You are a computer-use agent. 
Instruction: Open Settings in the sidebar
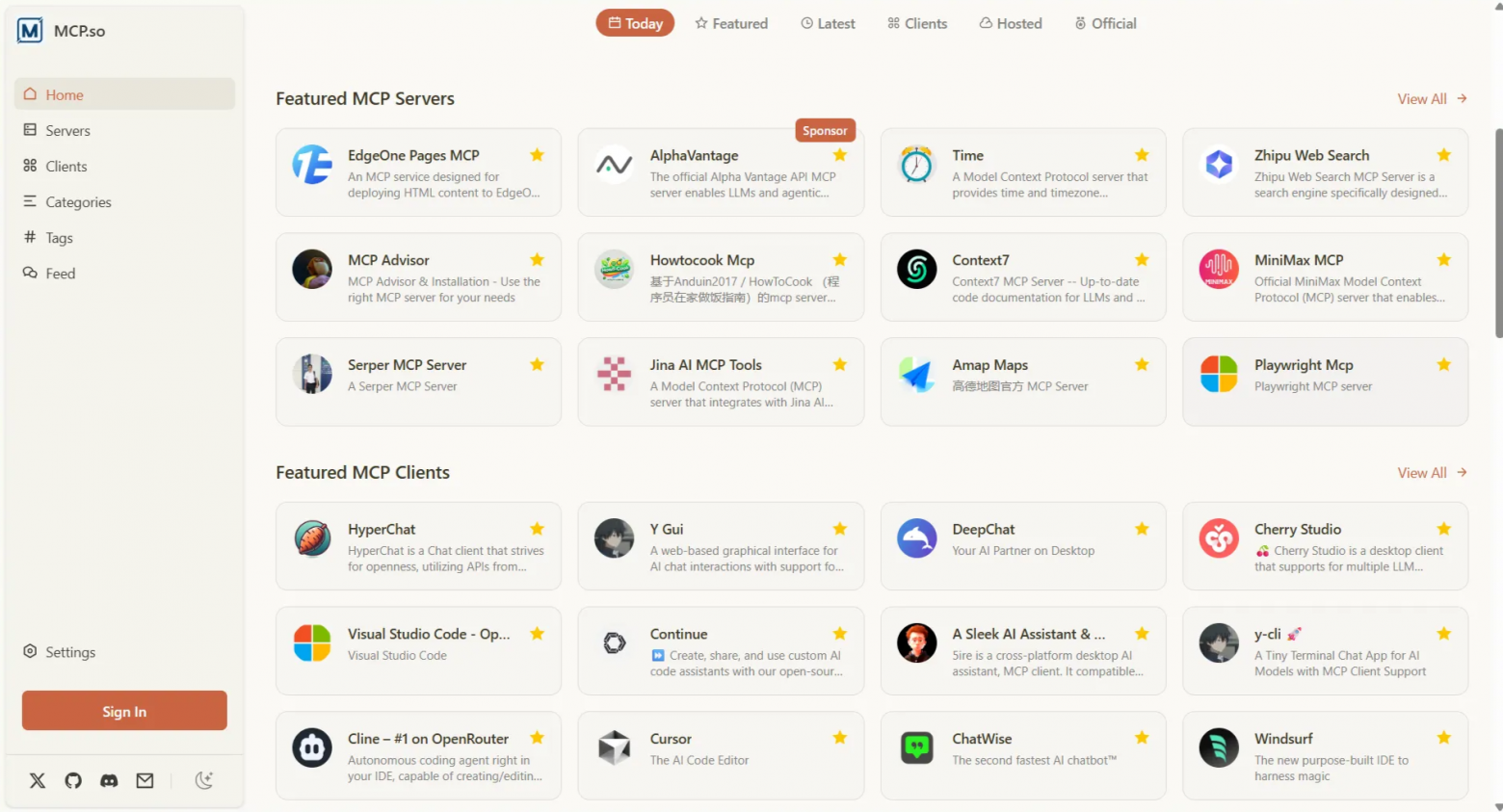coord(124,651)
